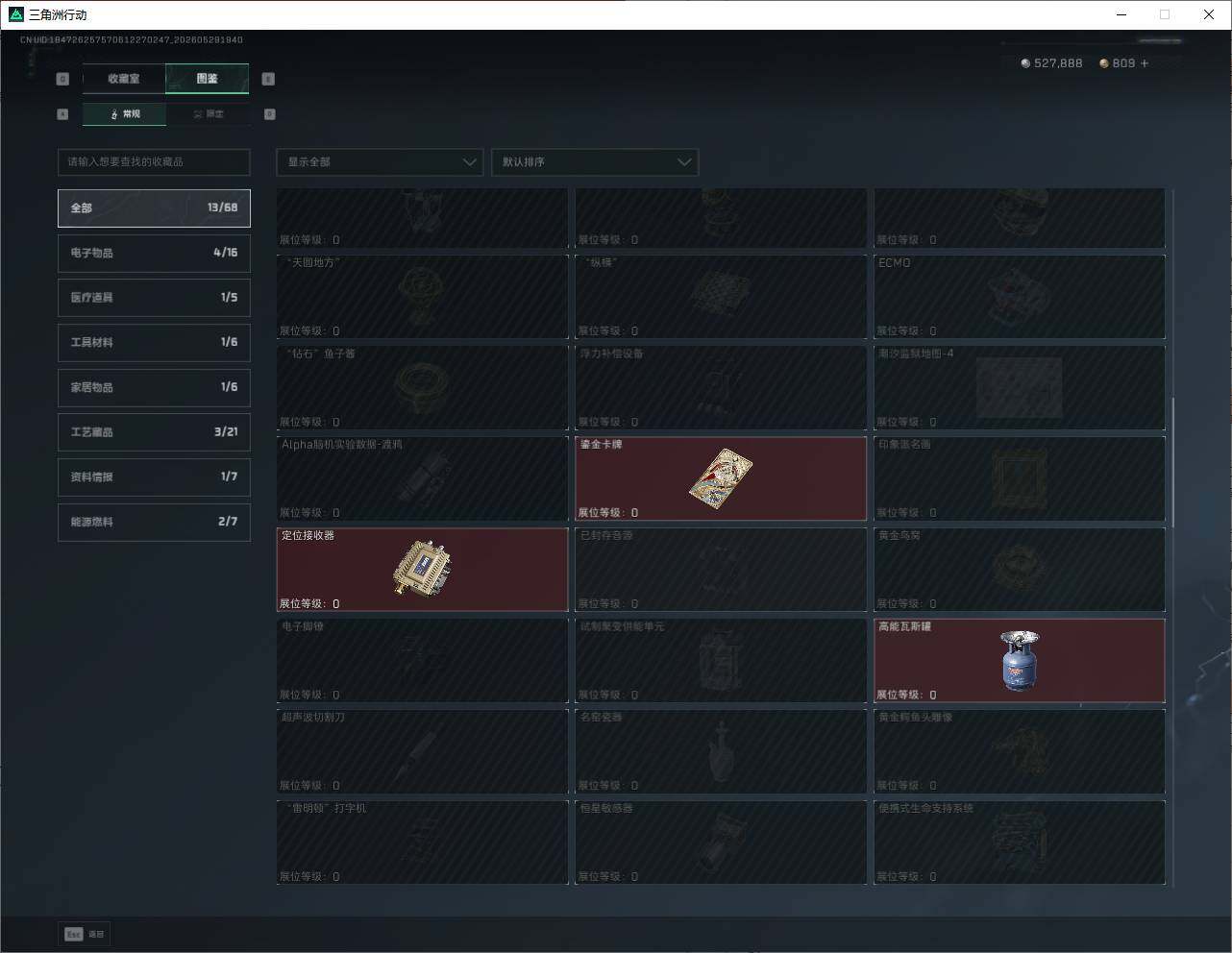Open the 潮汐监狱地图-4 map thumbnail

tap(1019, 387)
